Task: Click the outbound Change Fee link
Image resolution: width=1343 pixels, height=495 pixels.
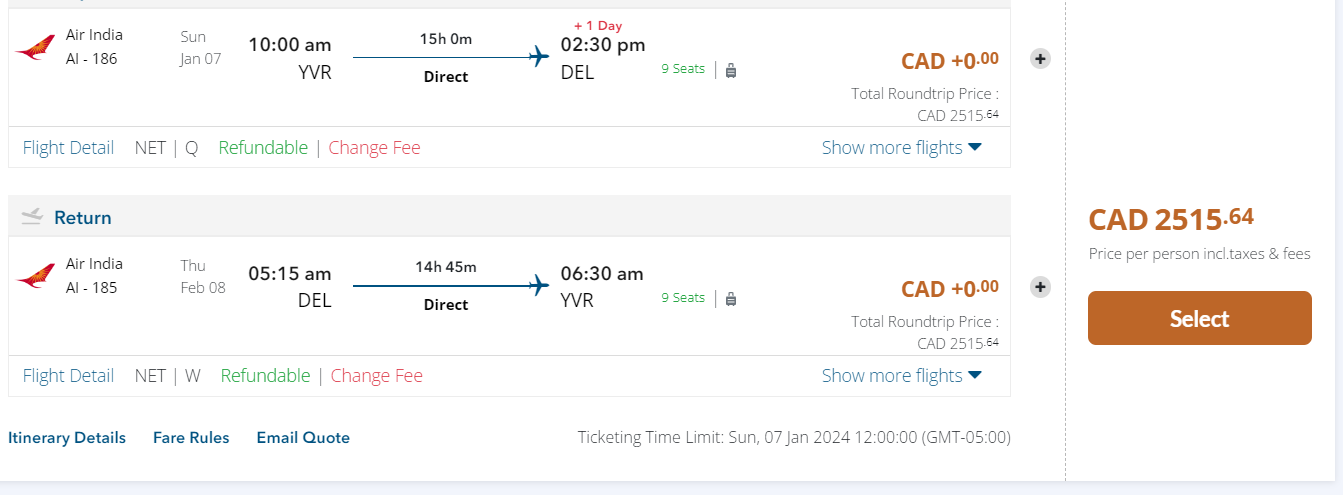Action: click(x=374, y=148)
